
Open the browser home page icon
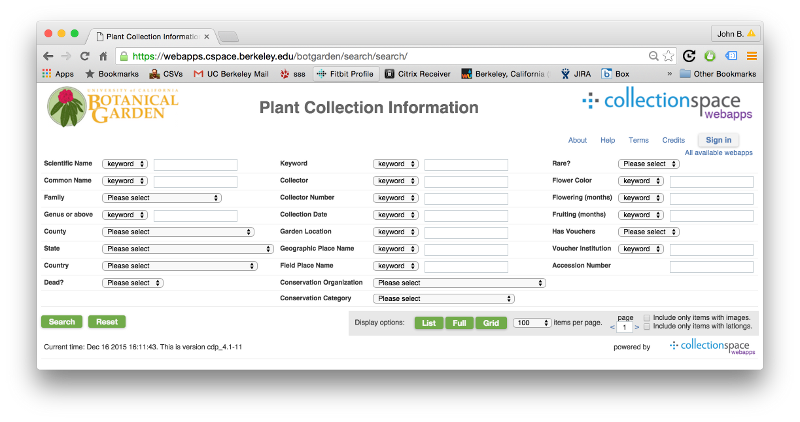click(104, 56)
